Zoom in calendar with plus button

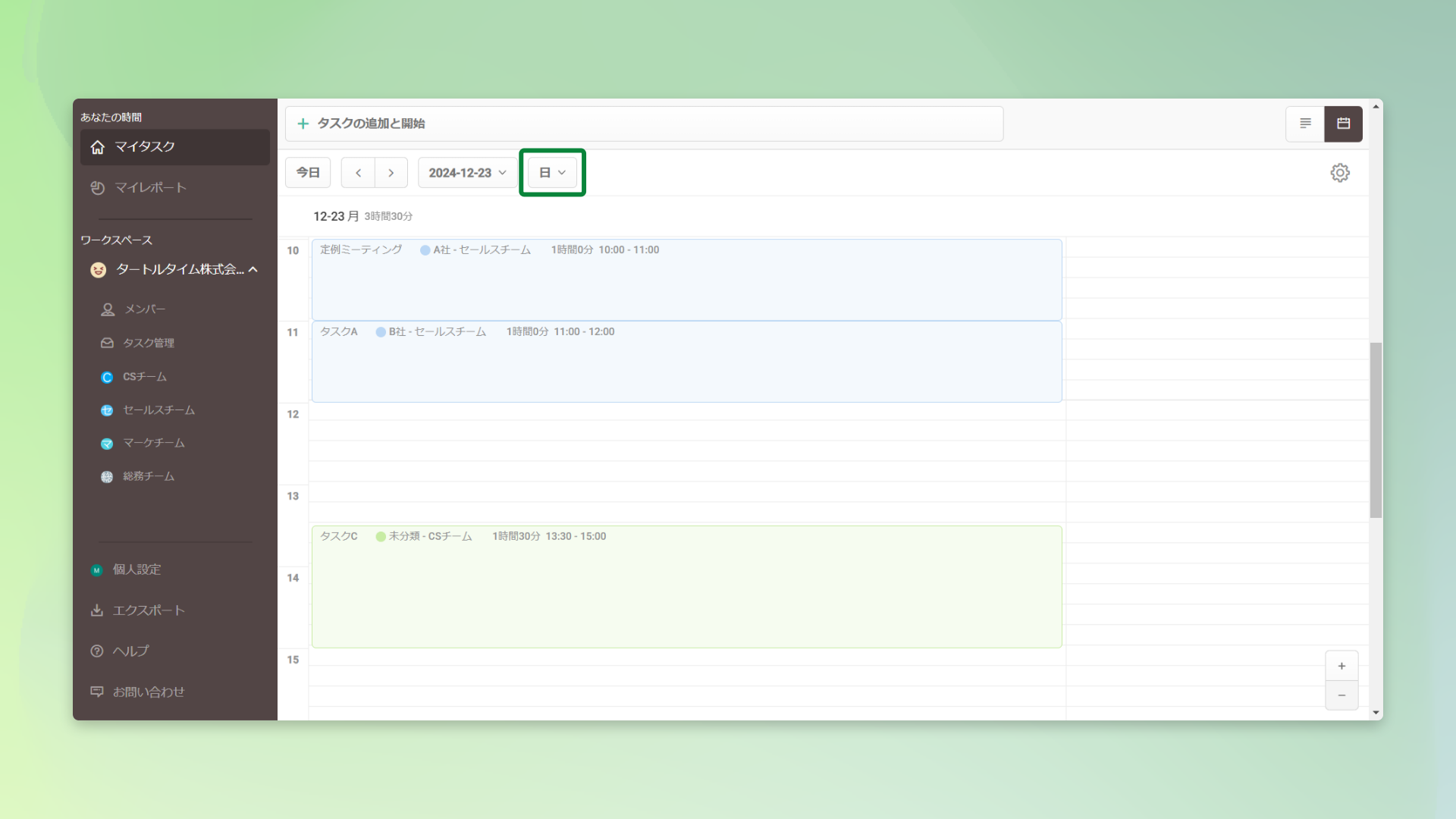coord(1341,666)
